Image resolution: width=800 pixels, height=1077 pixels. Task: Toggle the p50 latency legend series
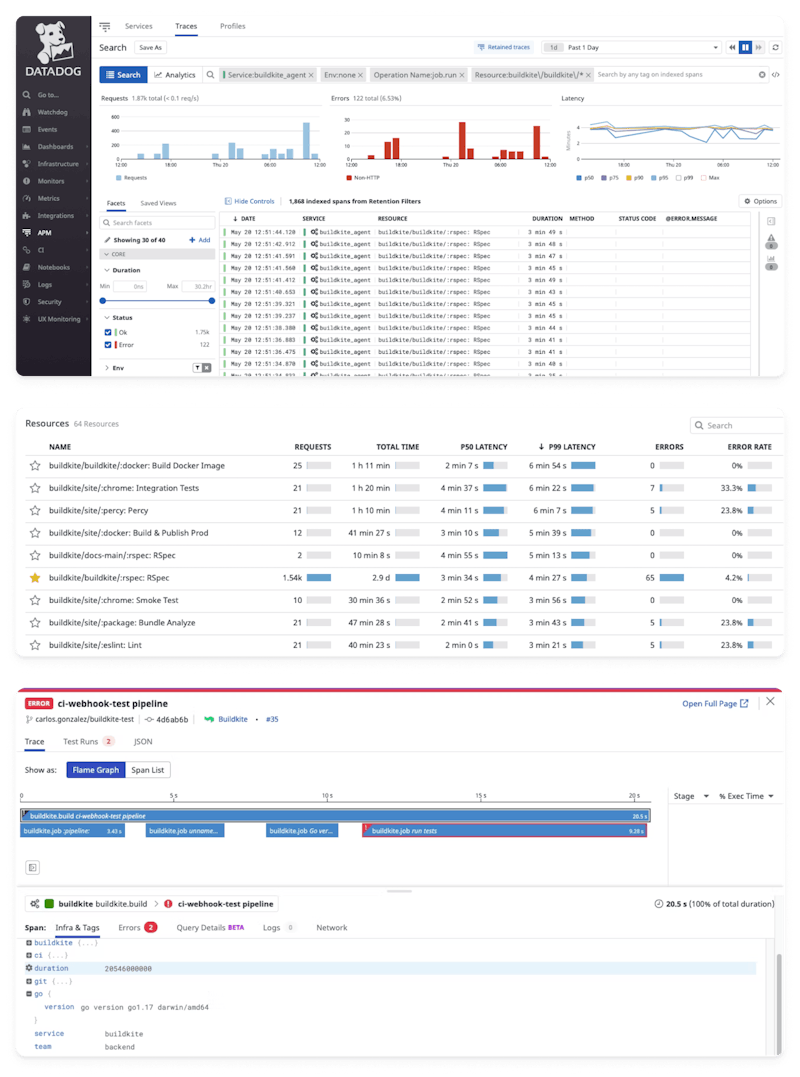(584, 178)
